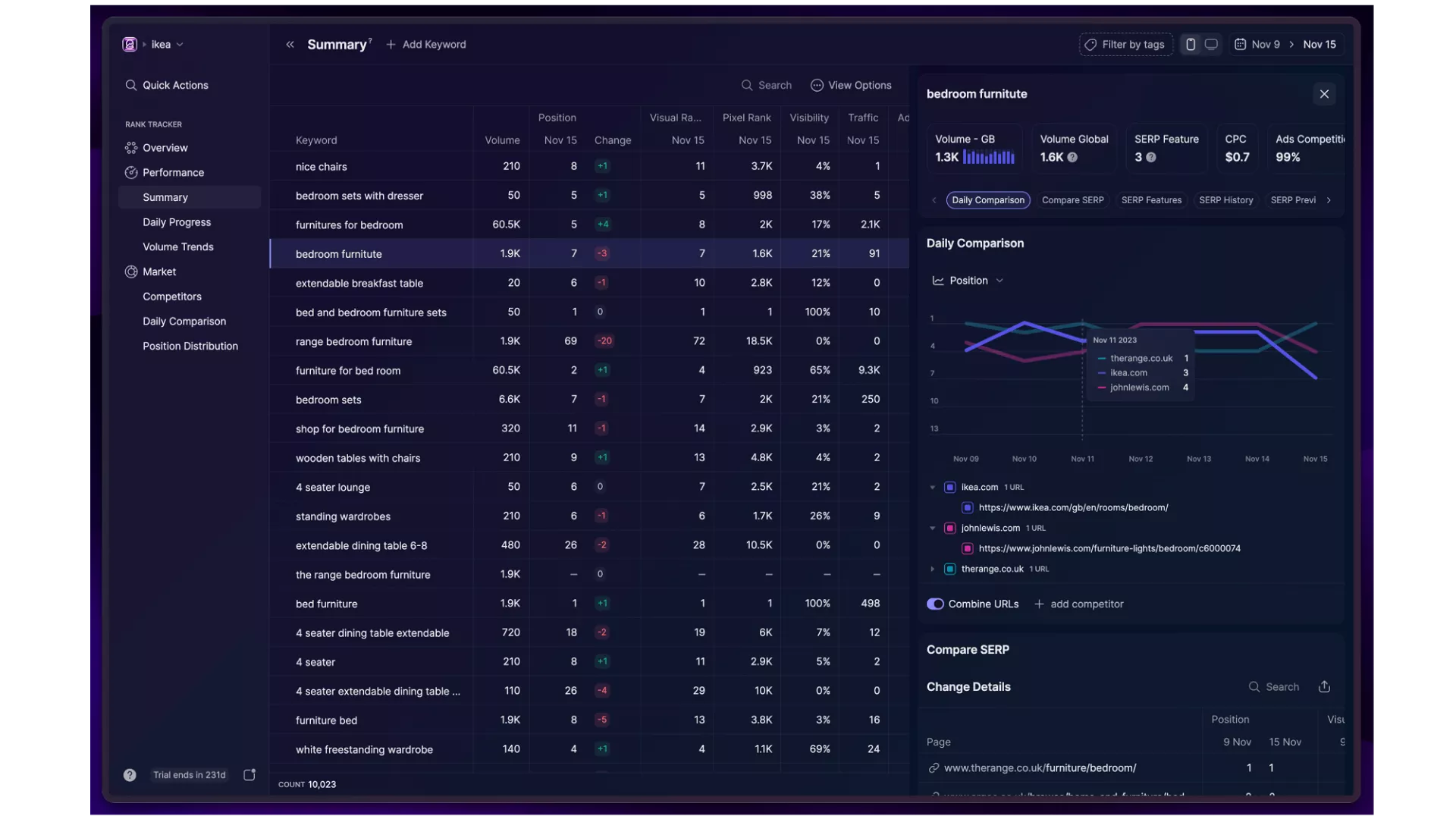This screenshot has height=819, width=1456.
Task: Toggle therange.co.uk series checkbox
Action: point(949,569)
